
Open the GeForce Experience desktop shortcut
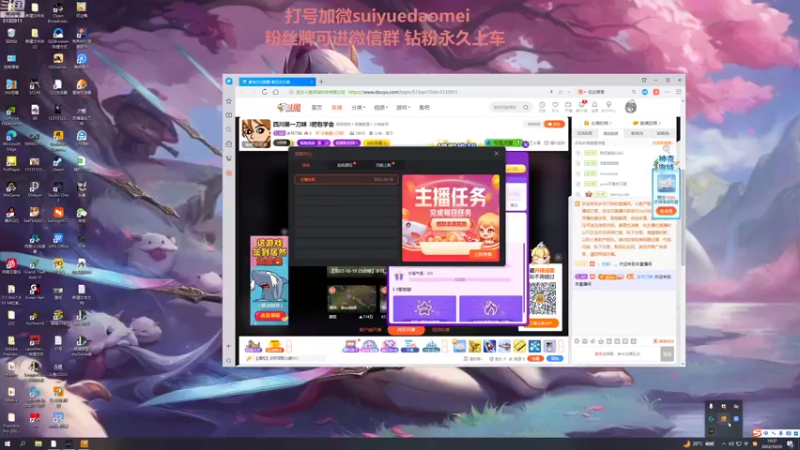(11, 114)
